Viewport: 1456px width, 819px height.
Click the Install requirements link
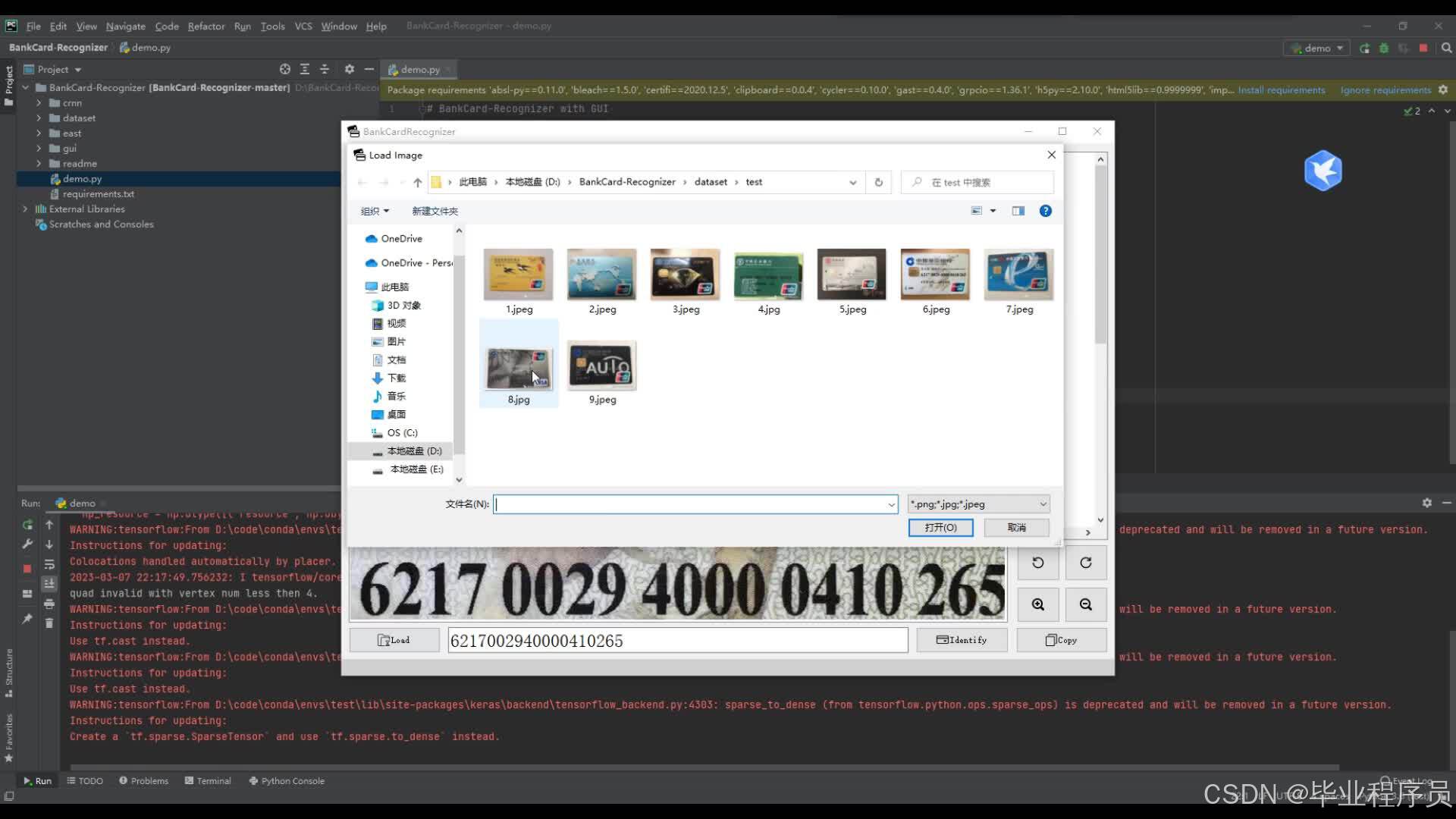click(x=1281, y=90)
